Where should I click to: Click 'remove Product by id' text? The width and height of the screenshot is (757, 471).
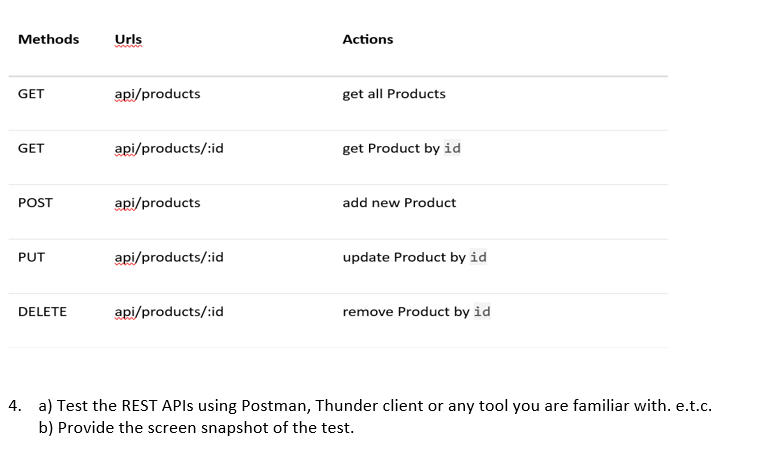(x=417, y=312)
